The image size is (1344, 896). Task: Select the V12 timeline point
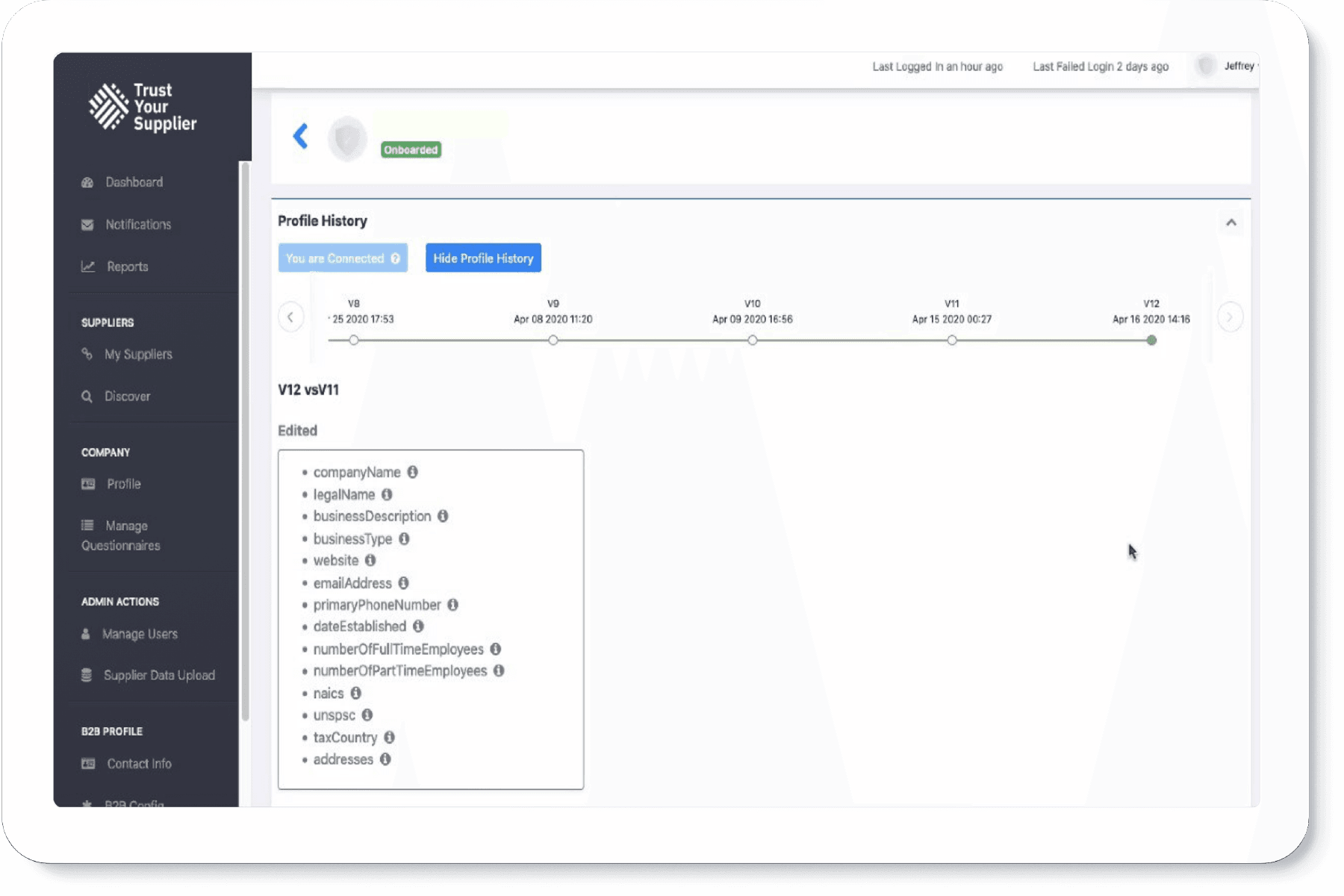(x=1151, y=340)
